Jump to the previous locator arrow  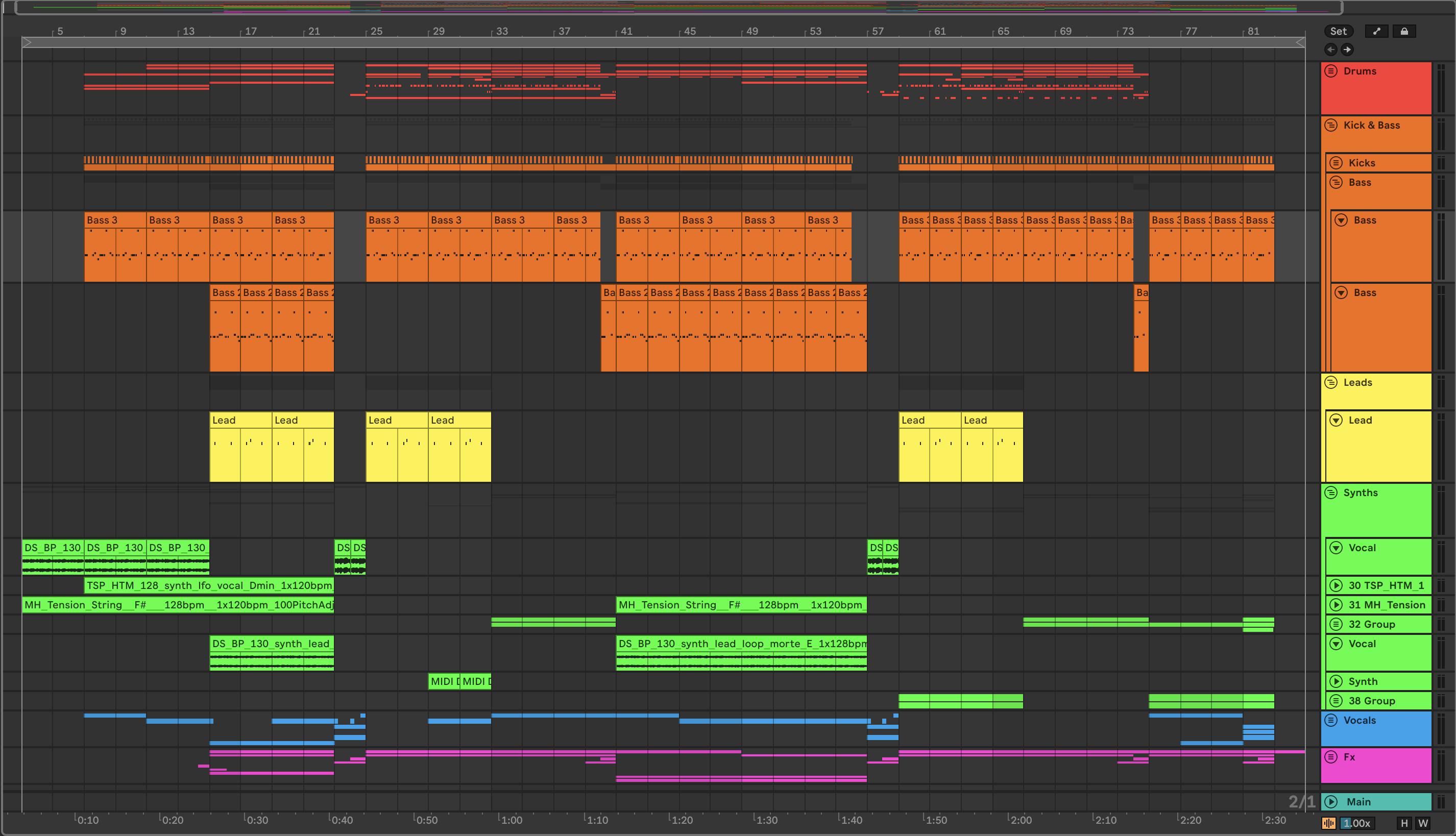coord(1331,50)
